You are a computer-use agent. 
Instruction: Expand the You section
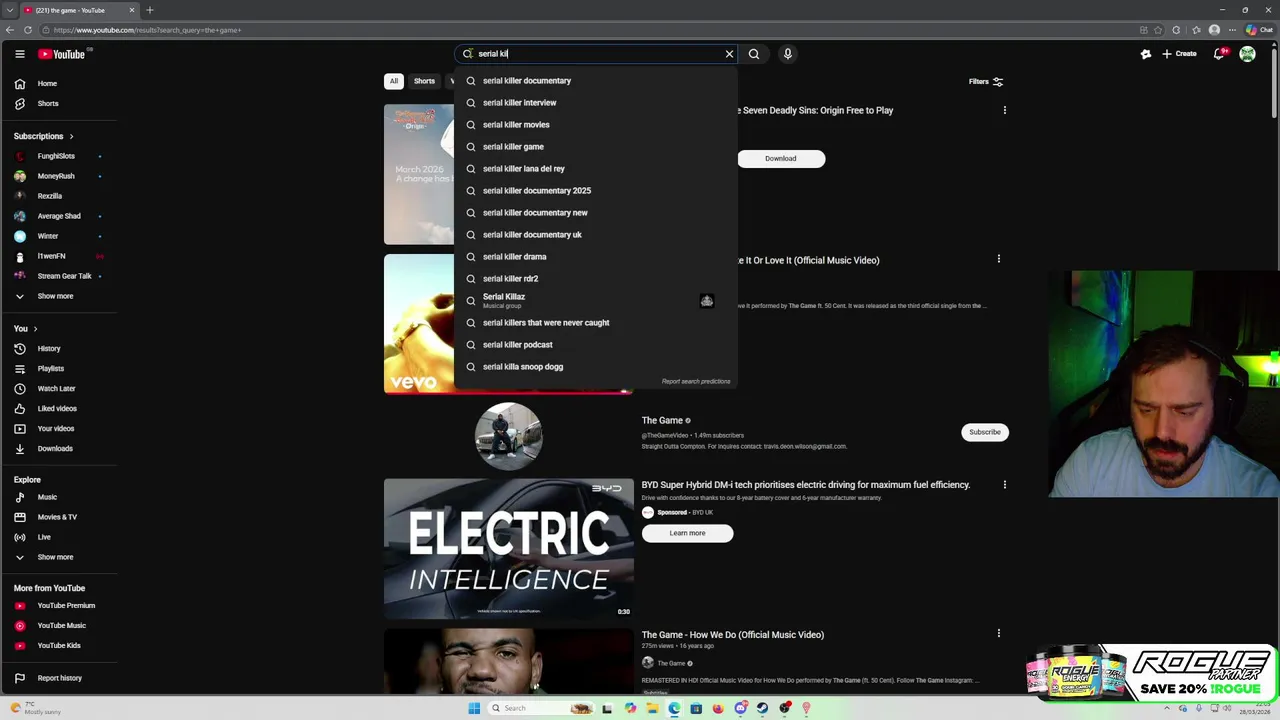point(25,329)
